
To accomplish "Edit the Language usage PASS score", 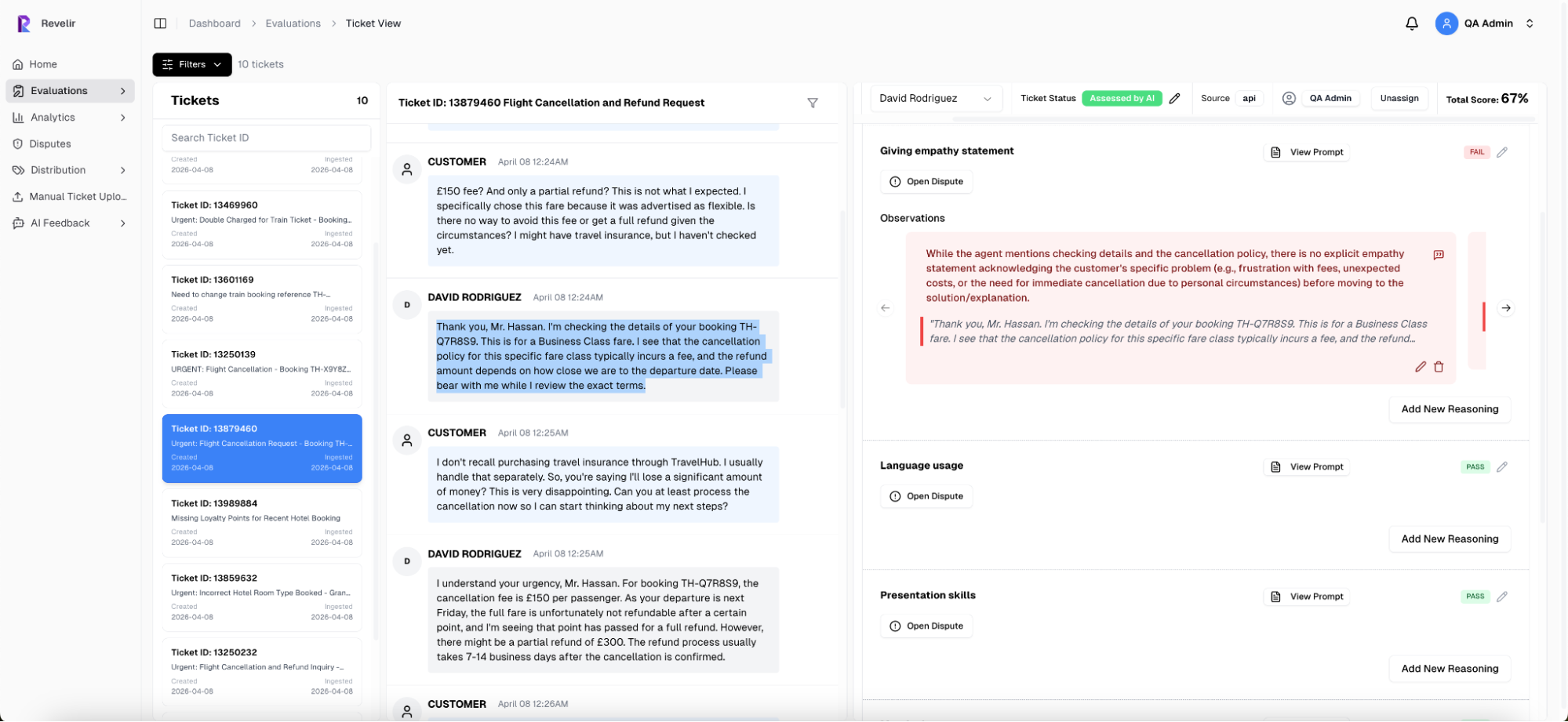I will [x=1501, y=467].
